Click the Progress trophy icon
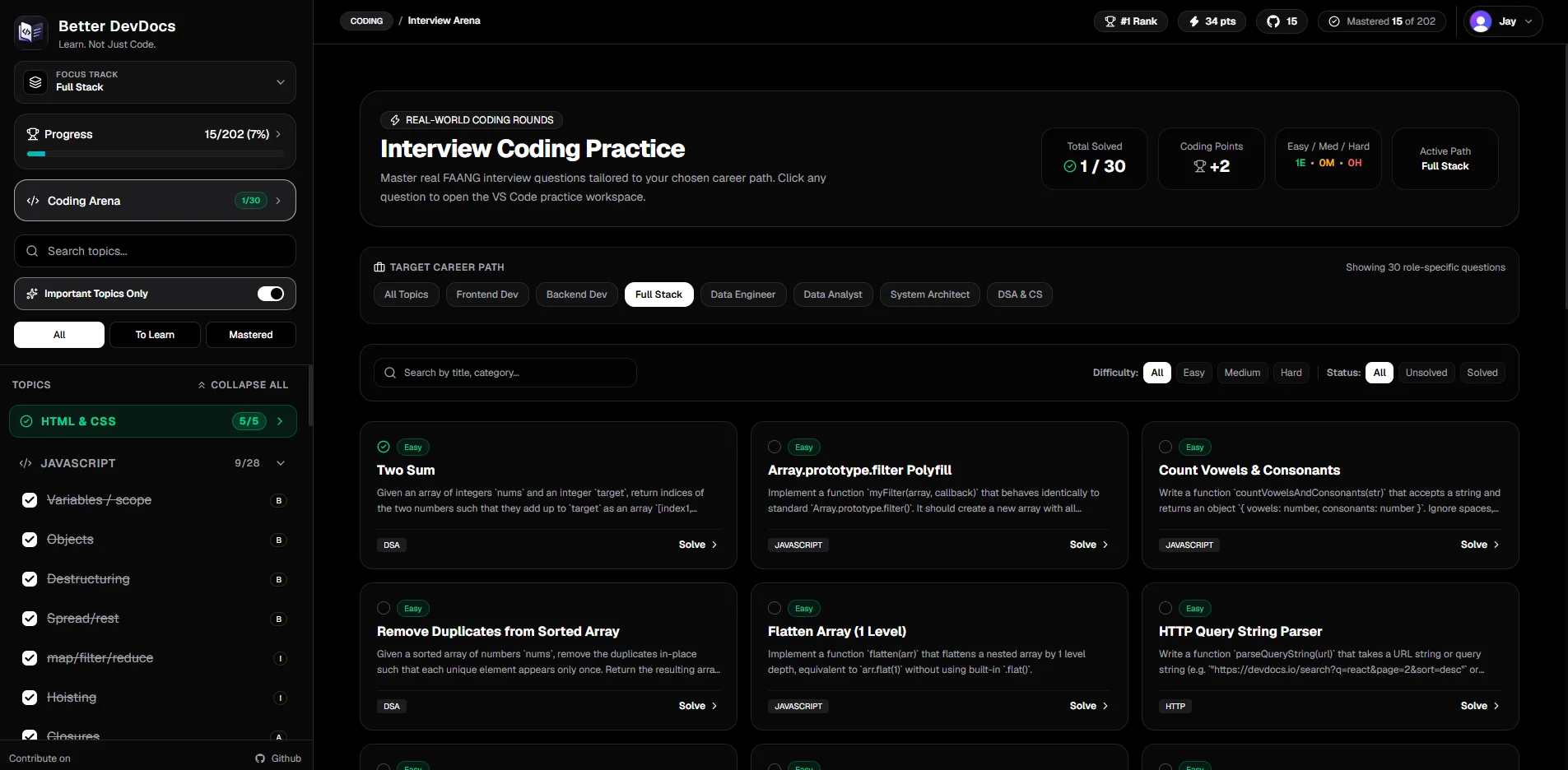 (33, 134)
